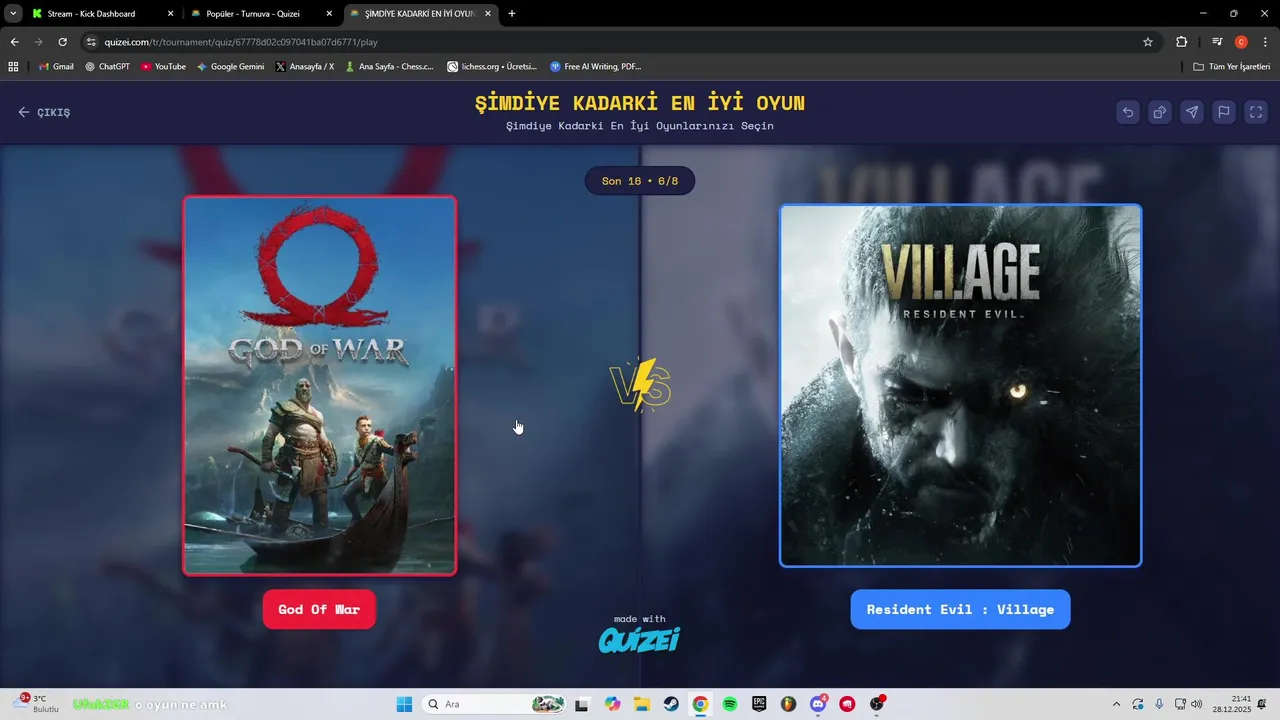The image size is (1280, 720).
Task: Open Spotify from the taskbar
Action: 729,704
